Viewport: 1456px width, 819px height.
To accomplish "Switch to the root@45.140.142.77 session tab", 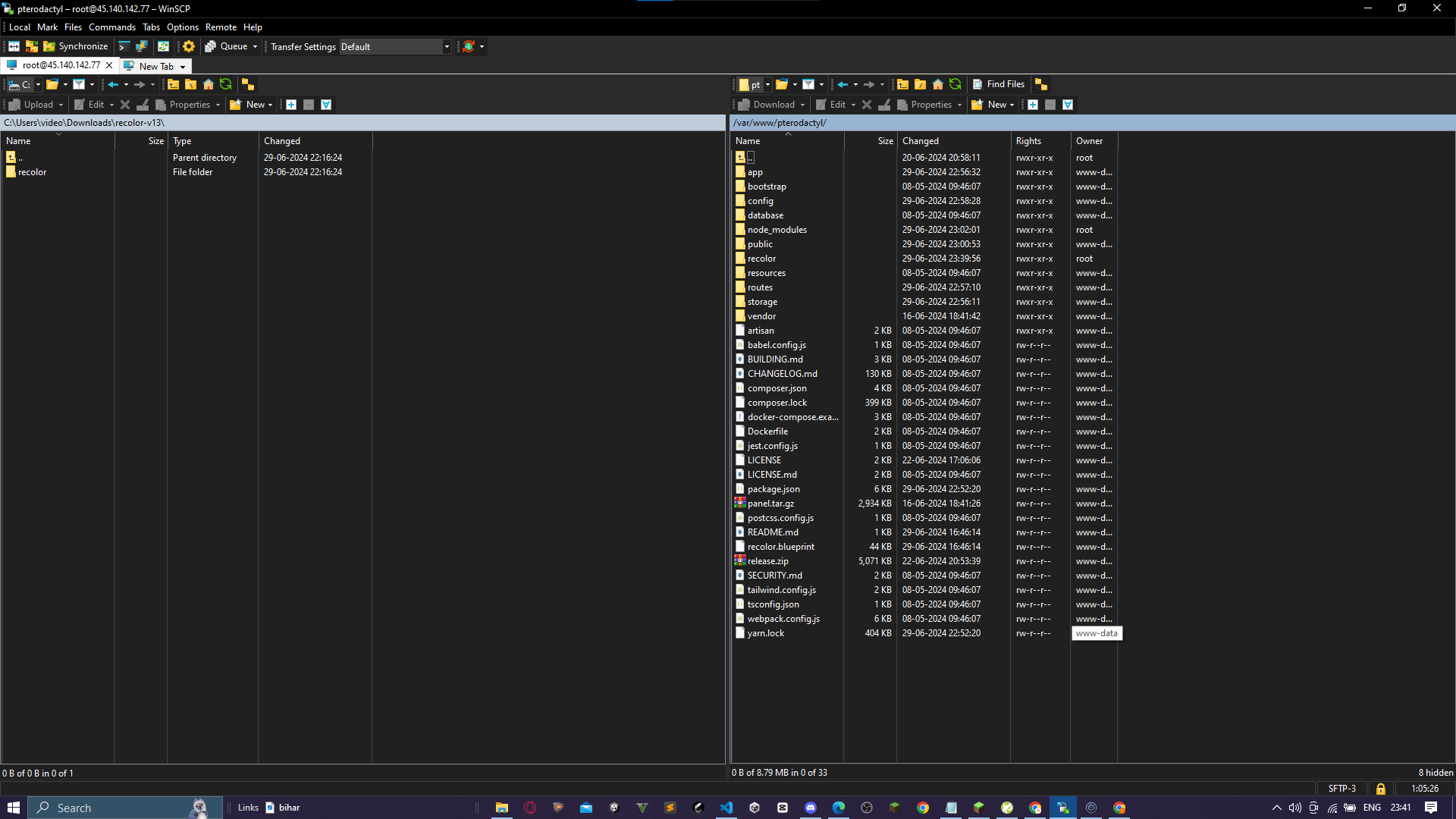I will (x=59, y=65).
